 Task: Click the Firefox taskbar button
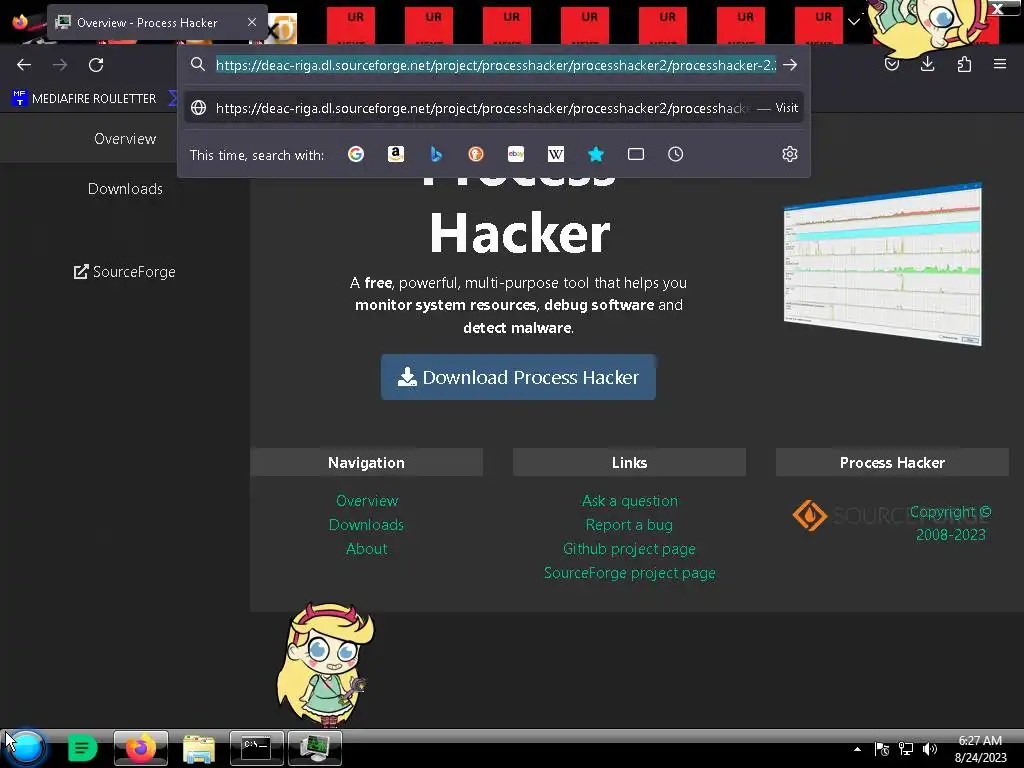[141, 748]
